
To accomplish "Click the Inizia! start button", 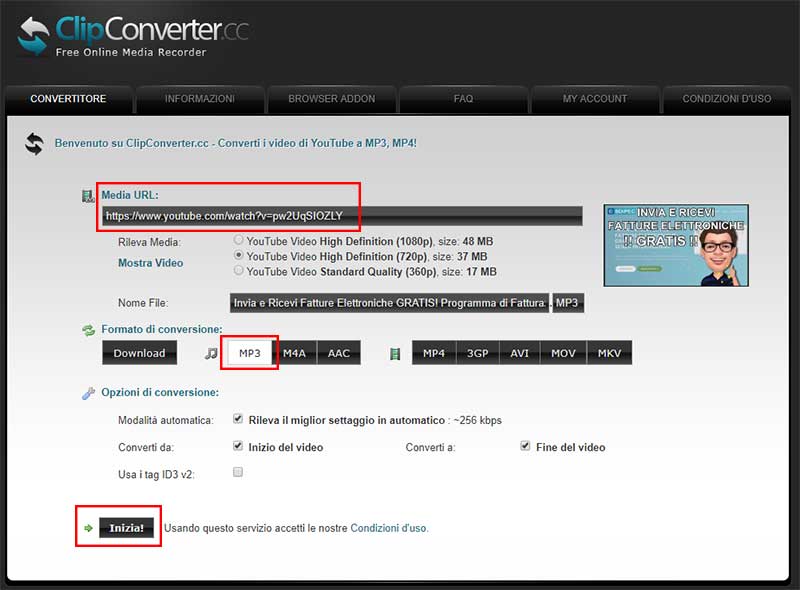I will click(126, 528).
